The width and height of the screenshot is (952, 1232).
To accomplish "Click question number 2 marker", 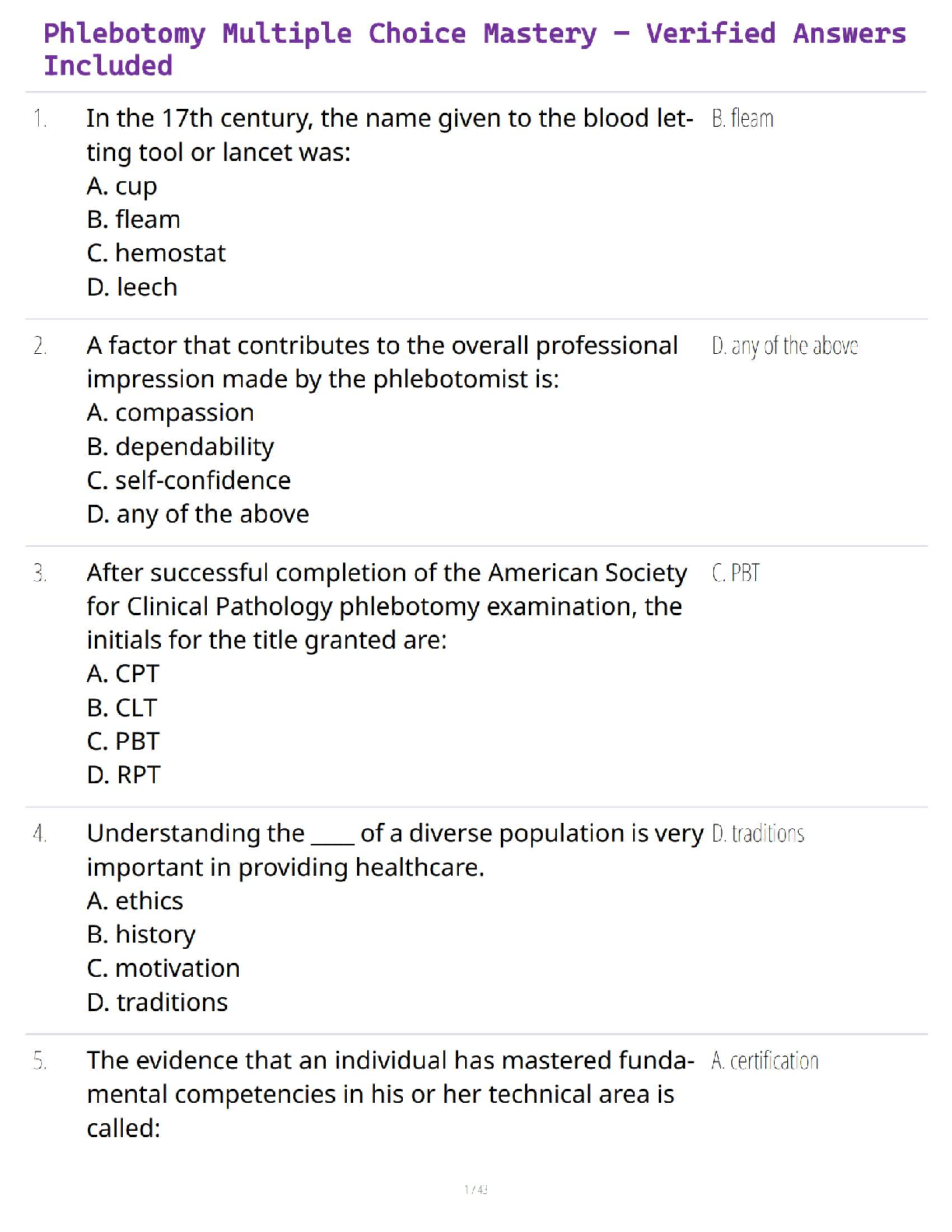I will tap(40, 346).
